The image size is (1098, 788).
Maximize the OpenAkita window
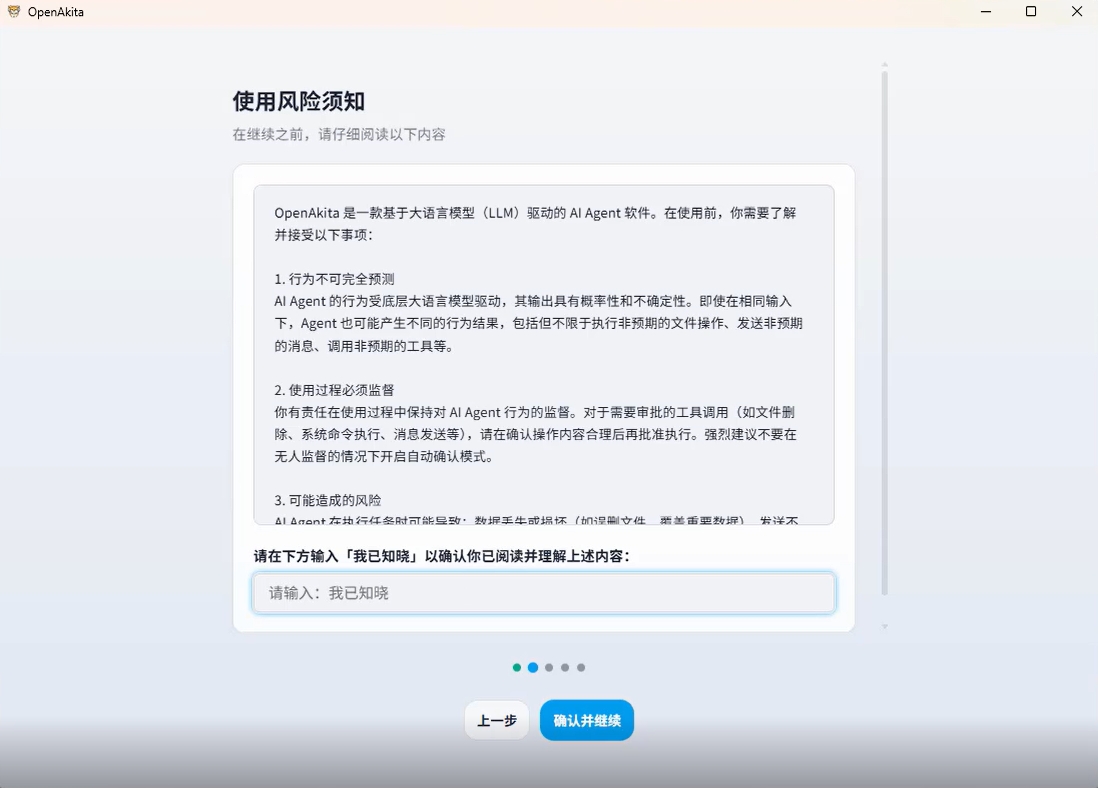pyautogui.click(x=1031, y=12)
